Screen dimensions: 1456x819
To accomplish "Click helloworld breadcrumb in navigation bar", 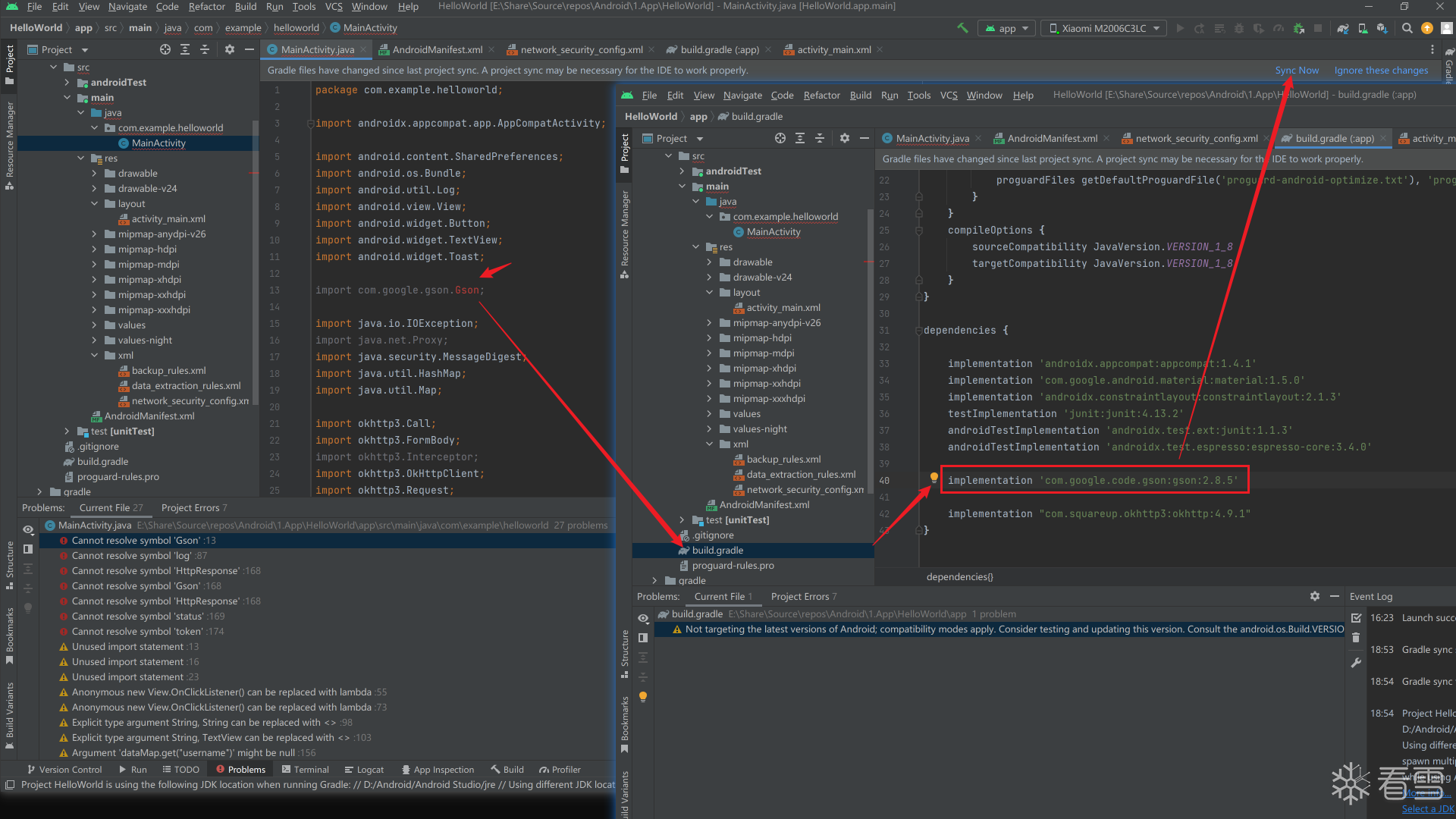I will tap(296, 27).
